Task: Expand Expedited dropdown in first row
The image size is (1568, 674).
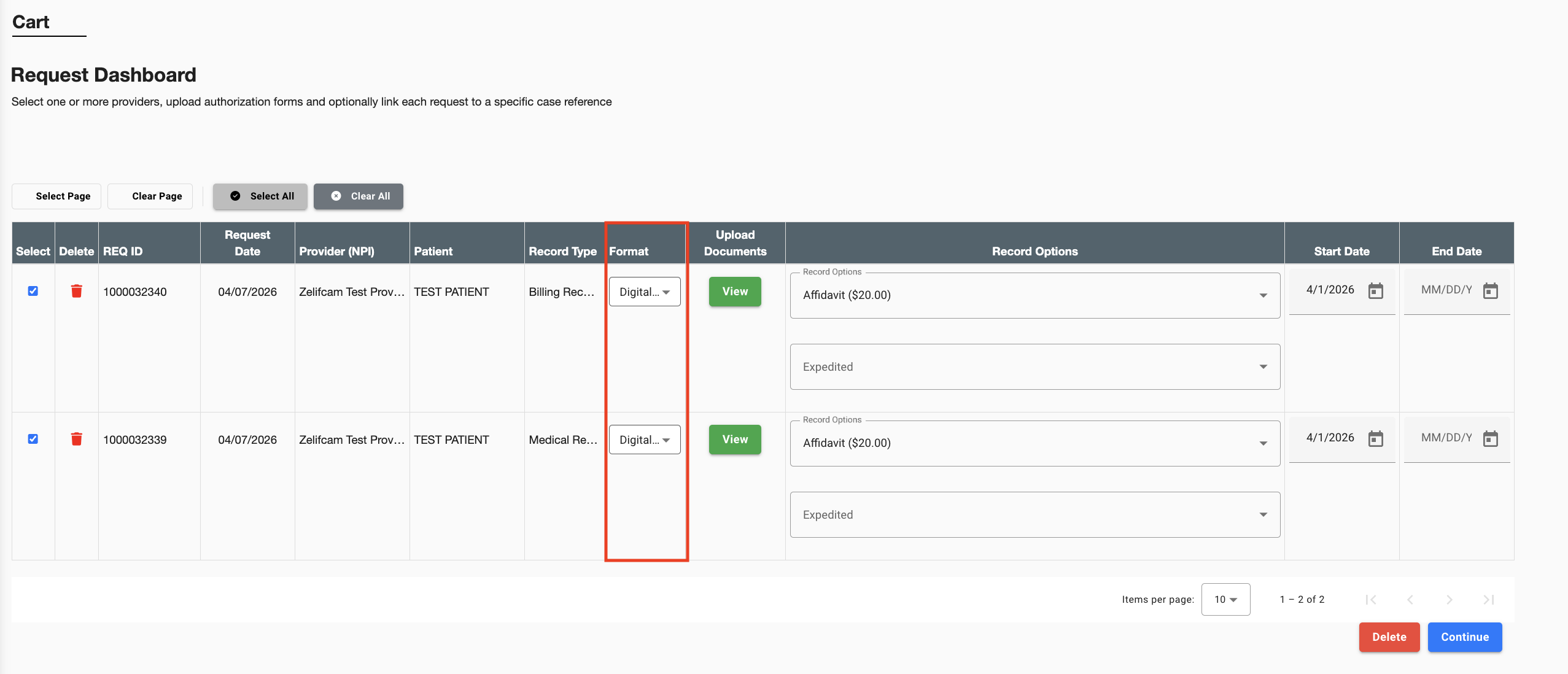Action: tap(1034, 366)
